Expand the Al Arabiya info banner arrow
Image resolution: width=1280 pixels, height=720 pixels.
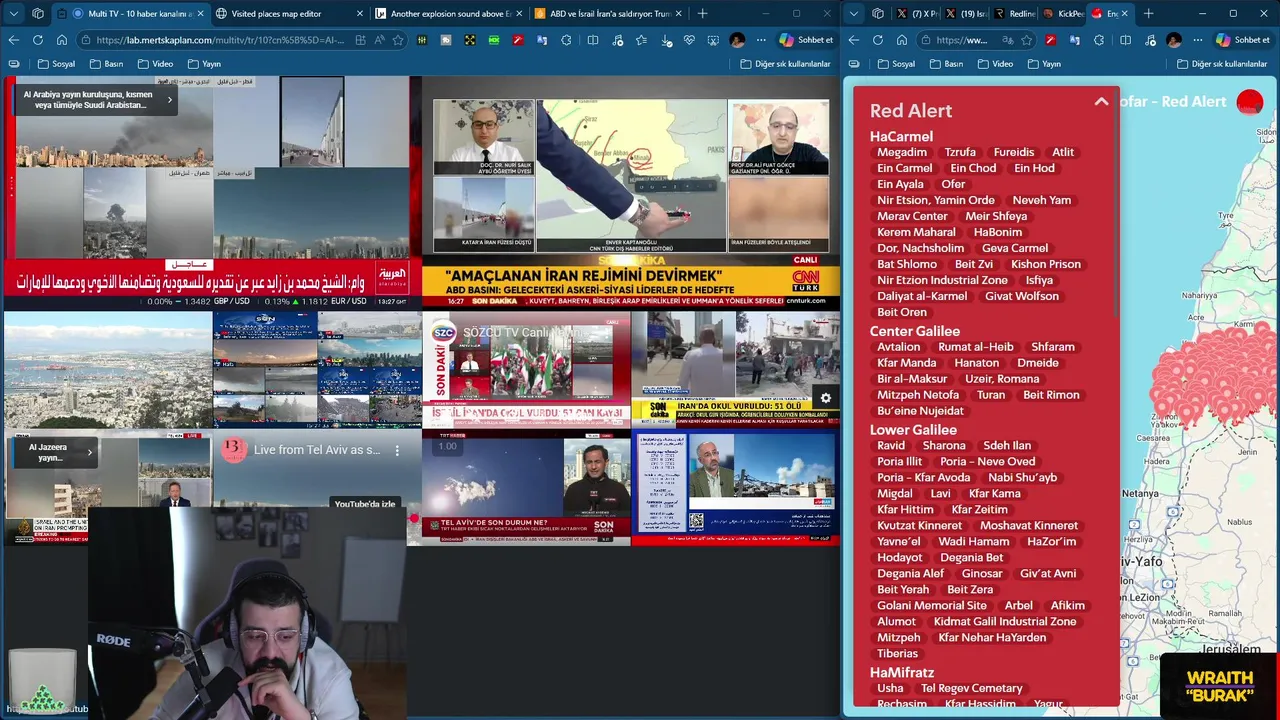pyautogui.click(x=169, y=100)
